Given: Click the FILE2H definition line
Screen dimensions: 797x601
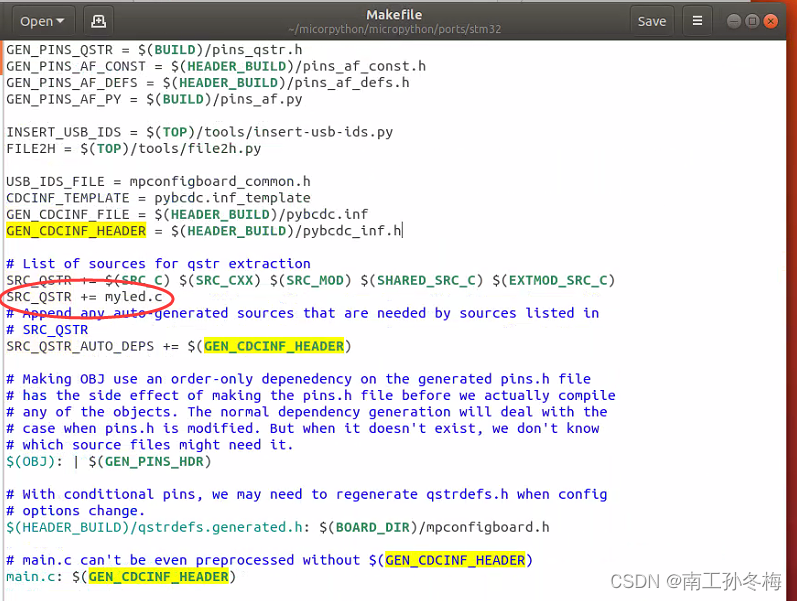Looking at the screenshot, I should tap(134, 148).
